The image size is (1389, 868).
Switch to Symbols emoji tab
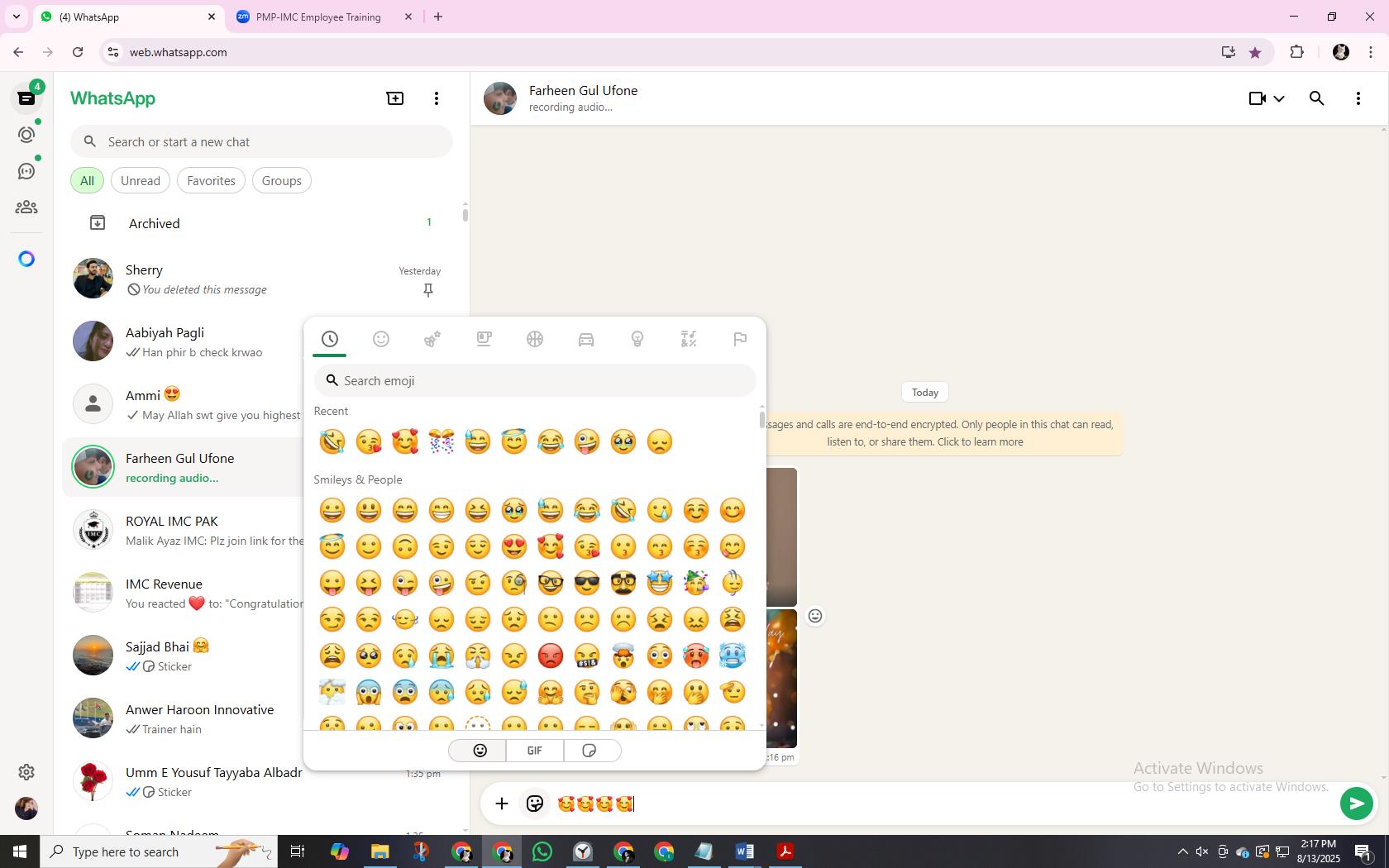[689, 339]
